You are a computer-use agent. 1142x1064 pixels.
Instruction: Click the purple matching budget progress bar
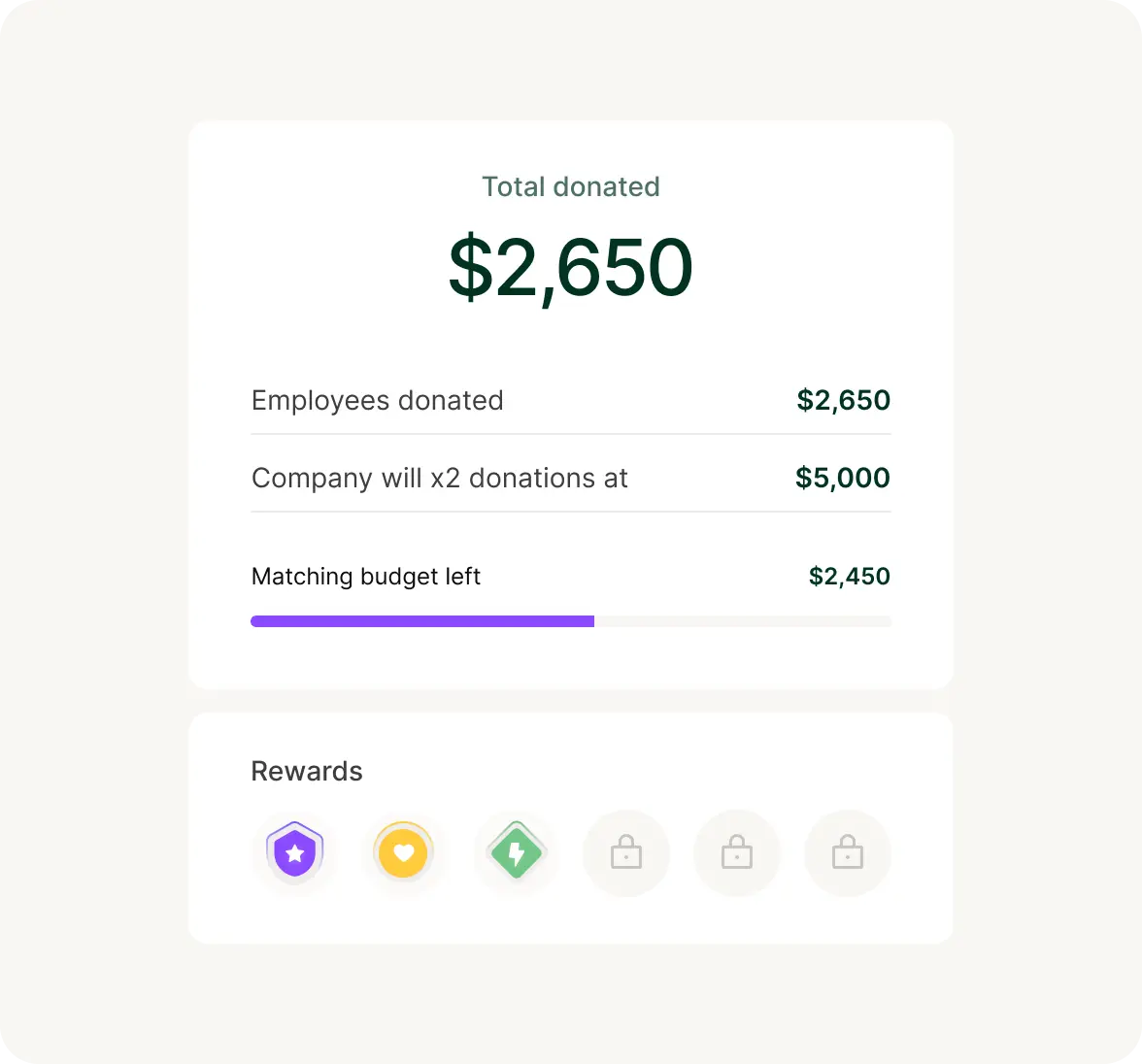pyautogui.click(x=422, y=621)
